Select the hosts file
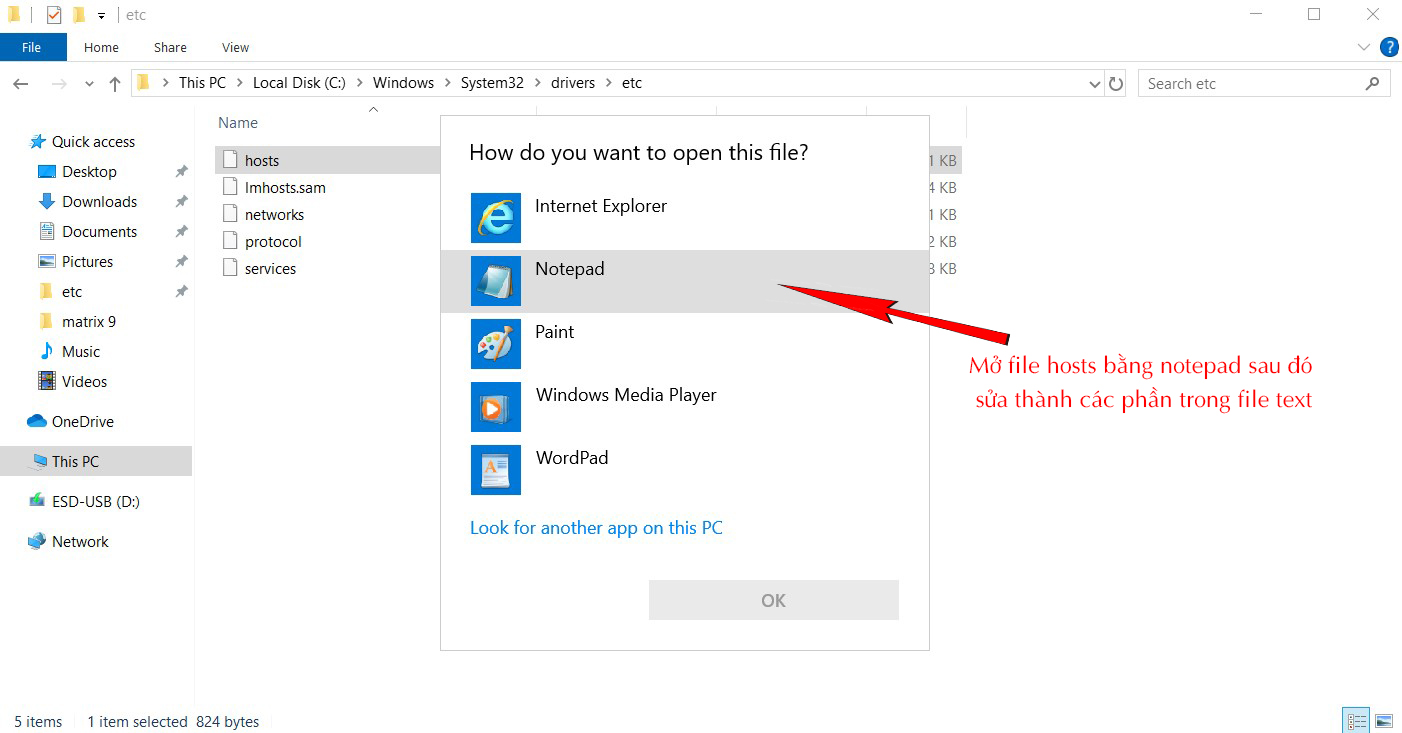 click(x=262, y=160)
